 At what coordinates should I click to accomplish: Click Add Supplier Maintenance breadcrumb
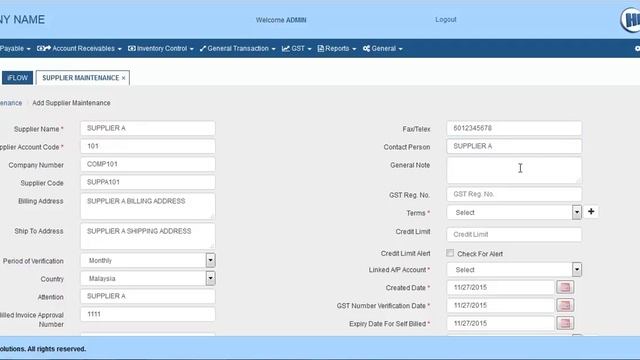(x=71, y=103)
